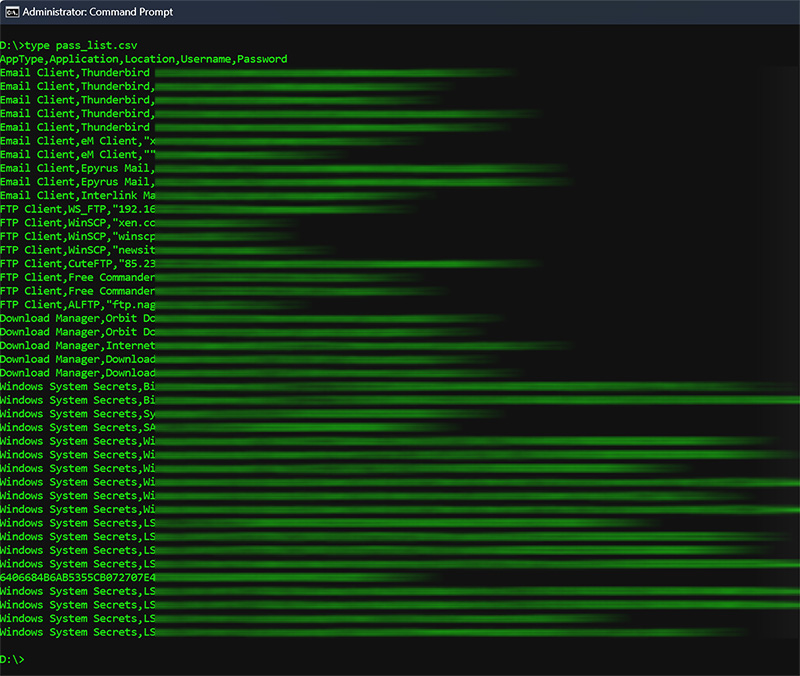Select the 'Username' header word

pos(206,59)
